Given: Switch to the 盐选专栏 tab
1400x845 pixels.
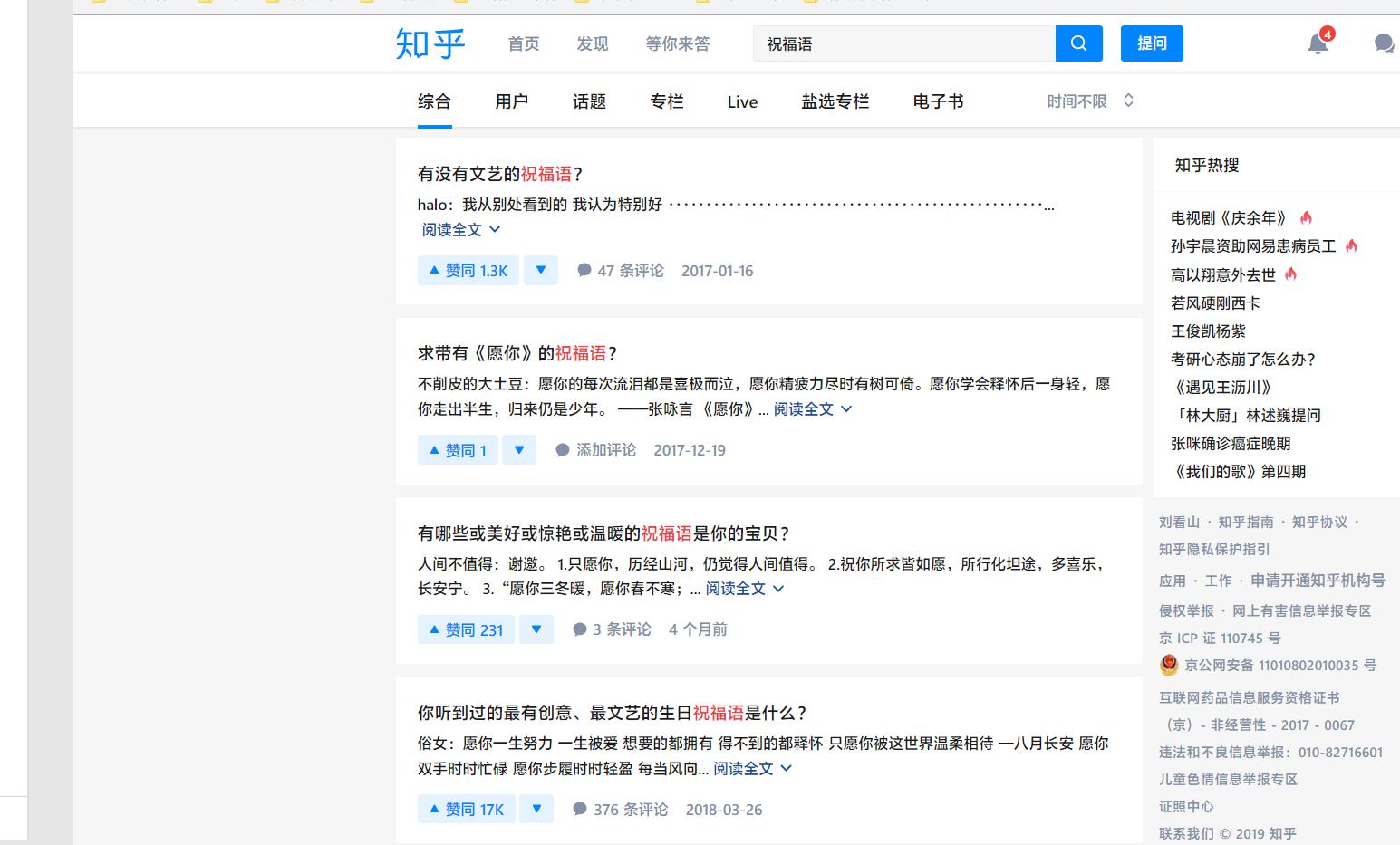Looking at the screenshot, I should point(835,101).
